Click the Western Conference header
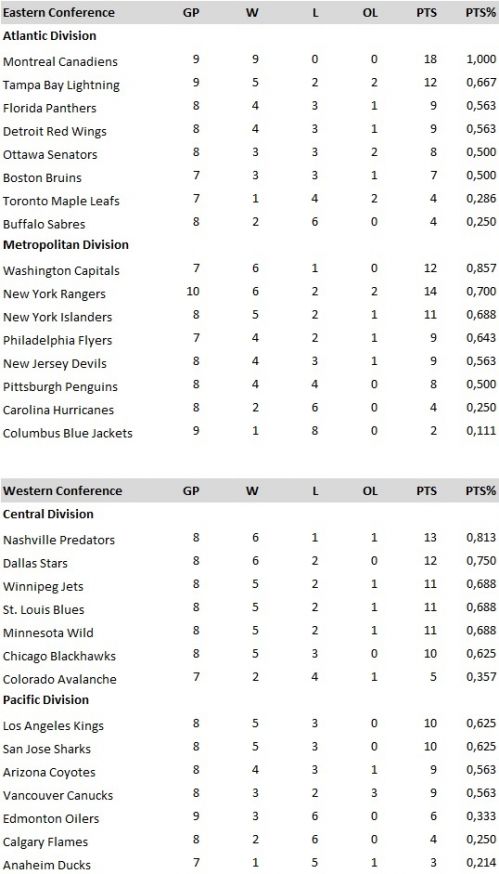 (x=62, y=491)
